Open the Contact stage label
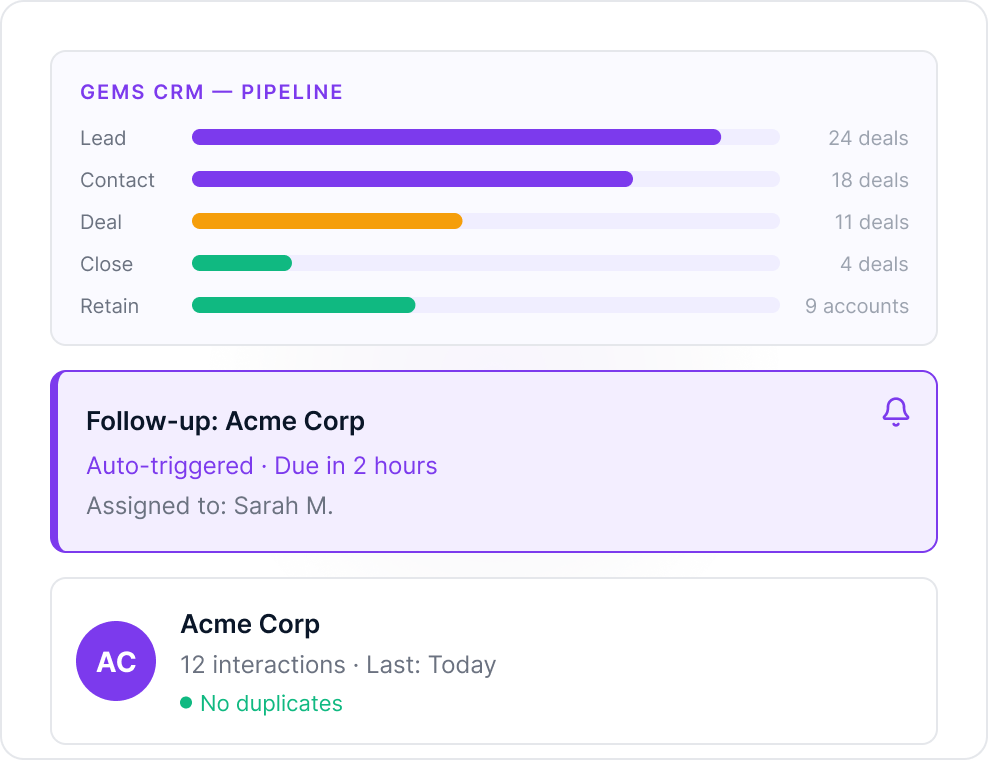 (117, 180)
